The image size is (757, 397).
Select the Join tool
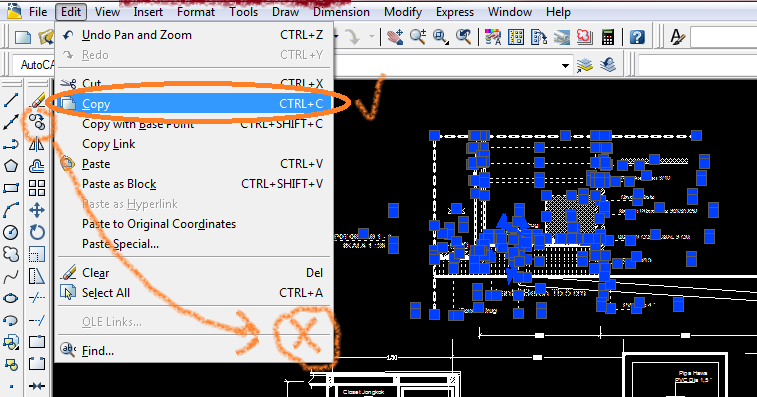[37, 386]
